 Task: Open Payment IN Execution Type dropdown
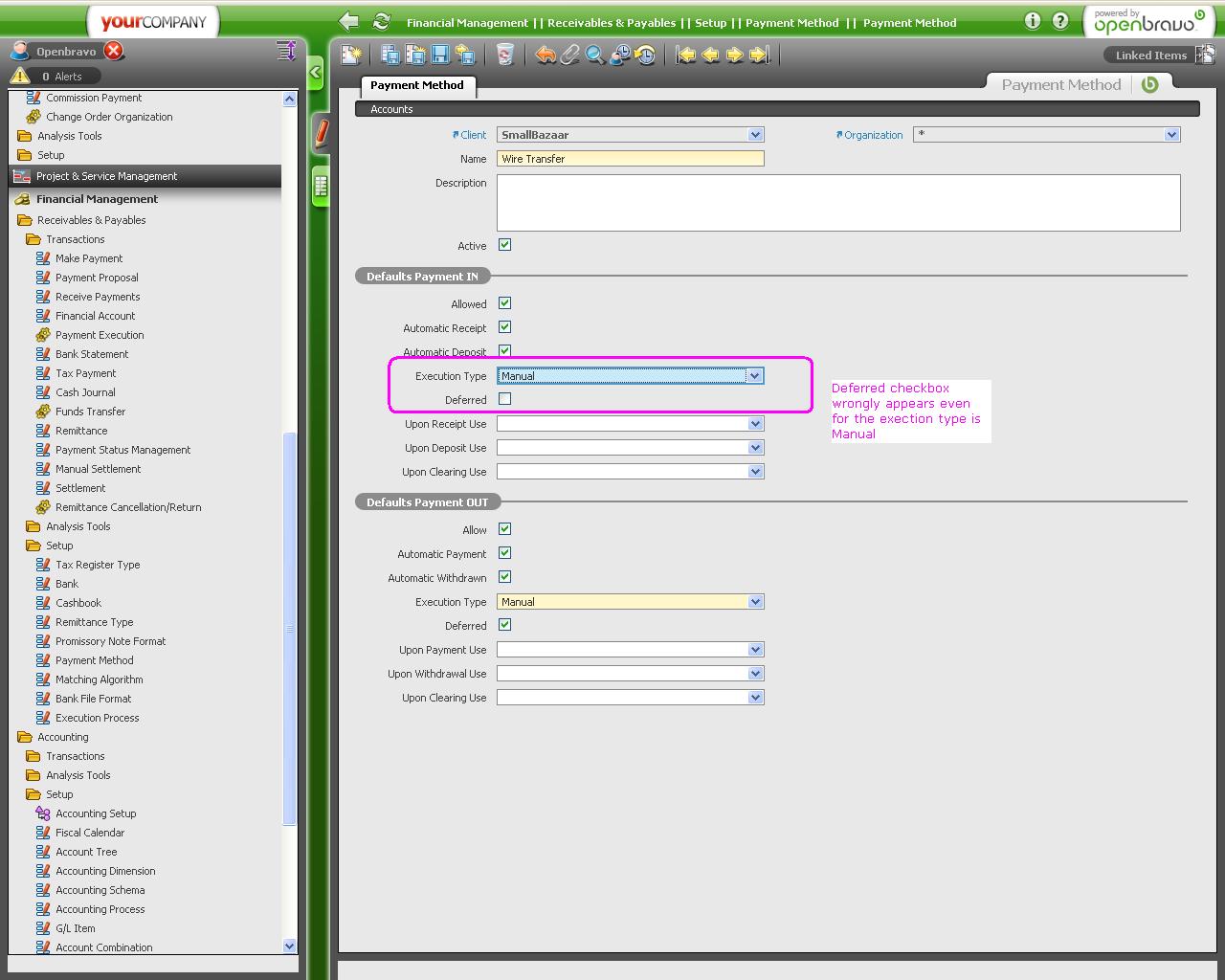(x=755, y=376)
